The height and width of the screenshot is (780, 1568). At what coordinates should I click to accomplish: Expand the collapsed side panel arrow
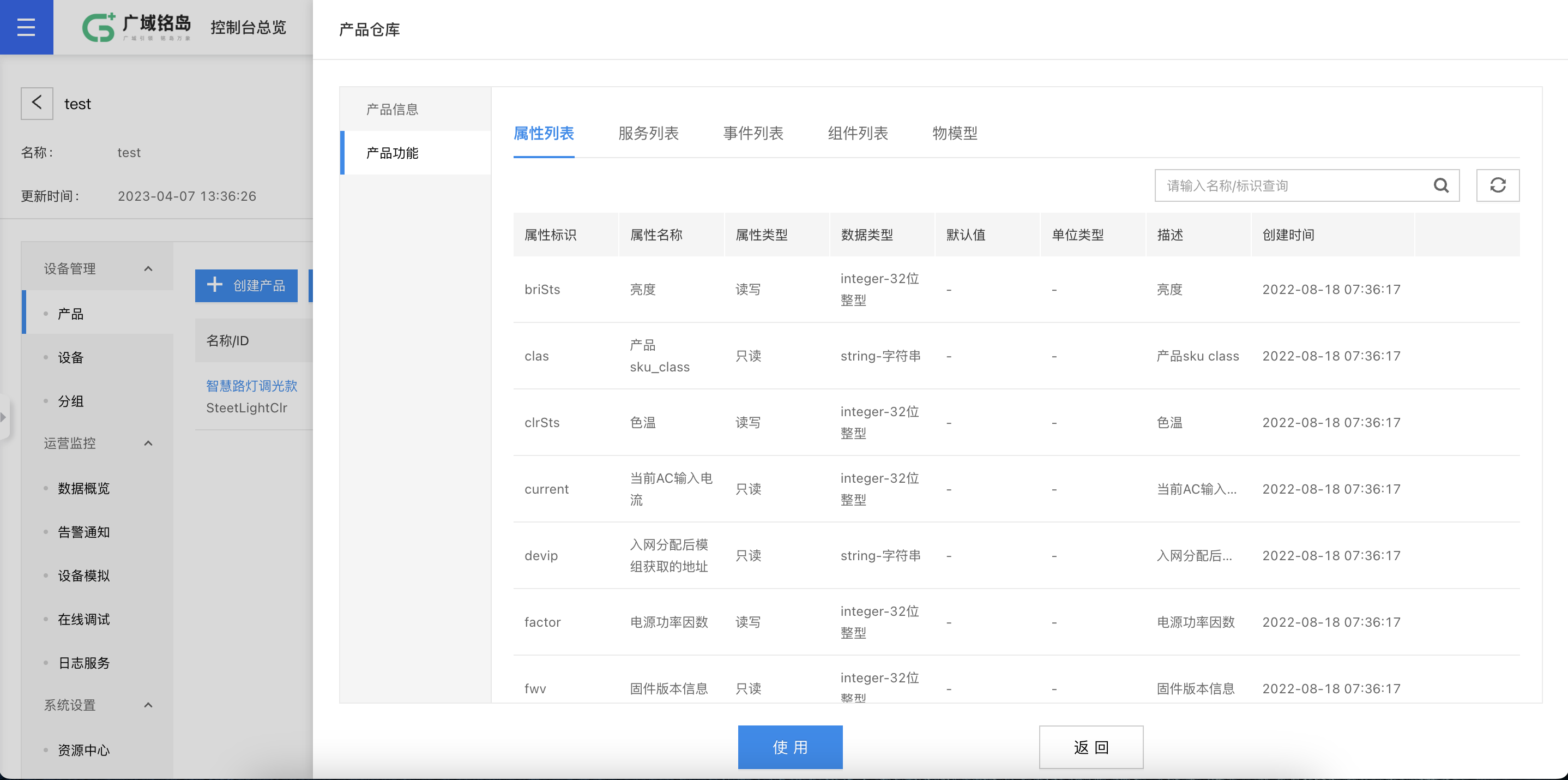coord(4,417)
